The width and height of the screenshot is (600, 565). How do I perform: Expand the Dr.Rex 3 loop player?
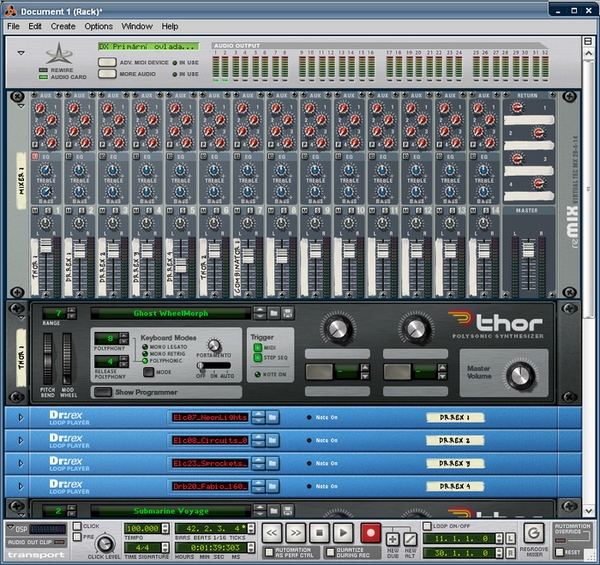point(21,463)
